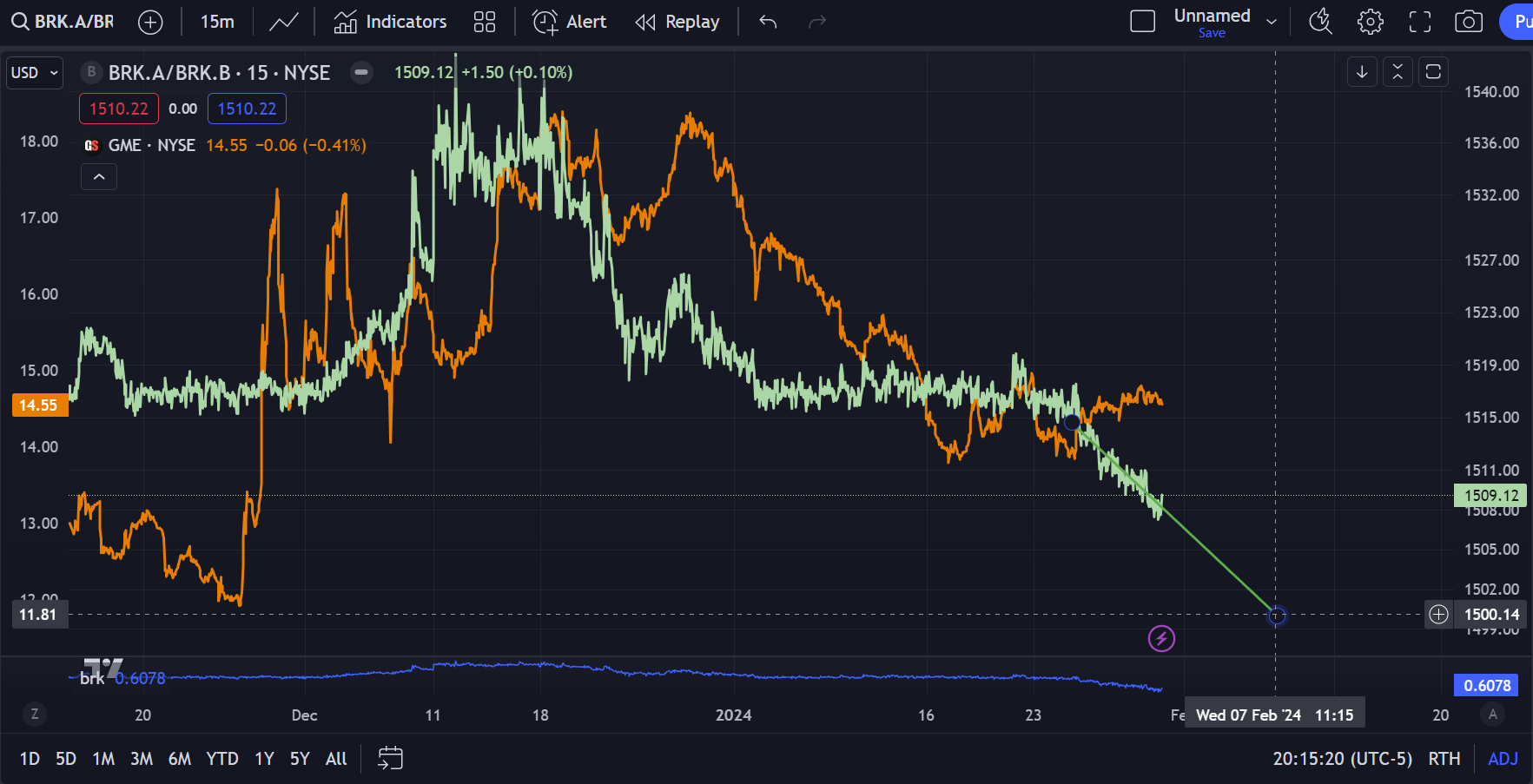This screenshot has height=784, width=1533.
Task: Click the Save layout link
Action: (x=1212, y=33)
